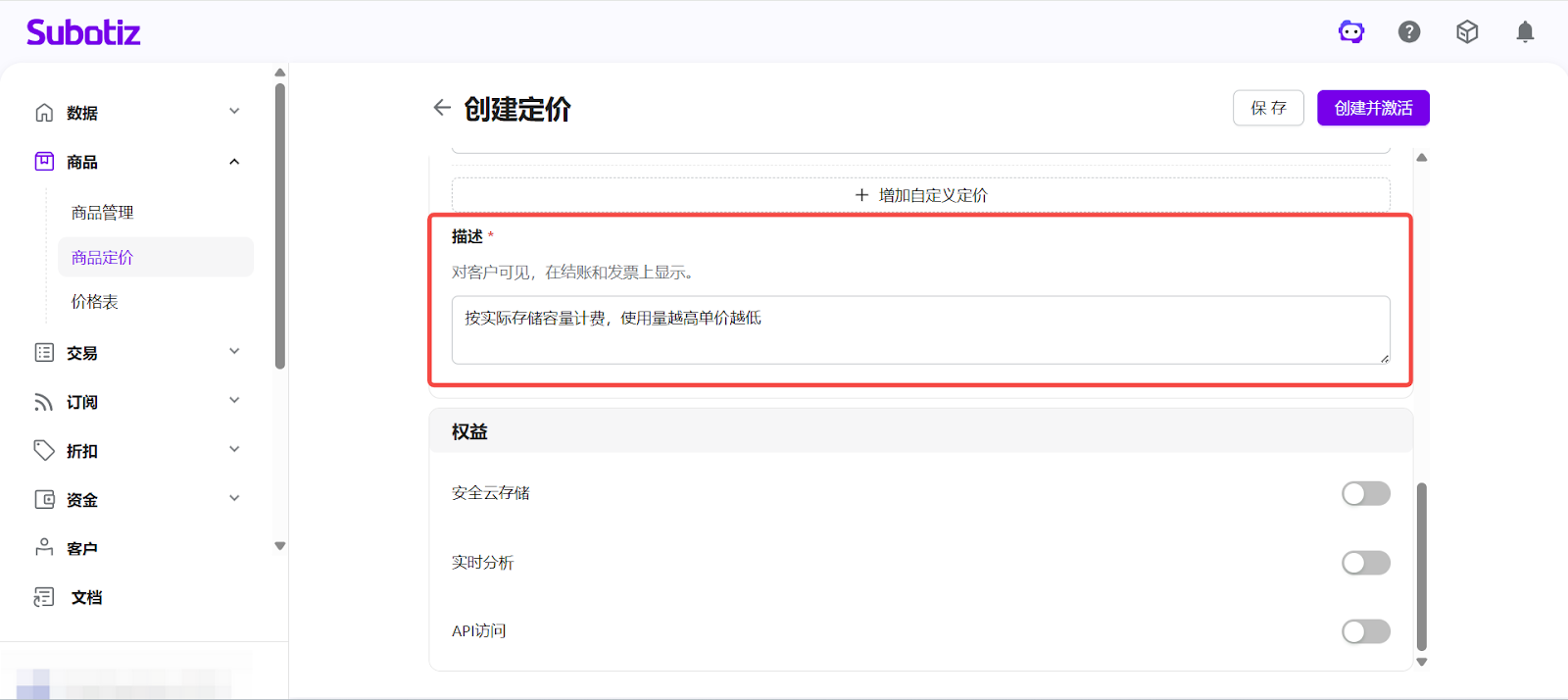1568x700 pixels.
Task: Select the 价格表 submenu item
Action: 95,302
